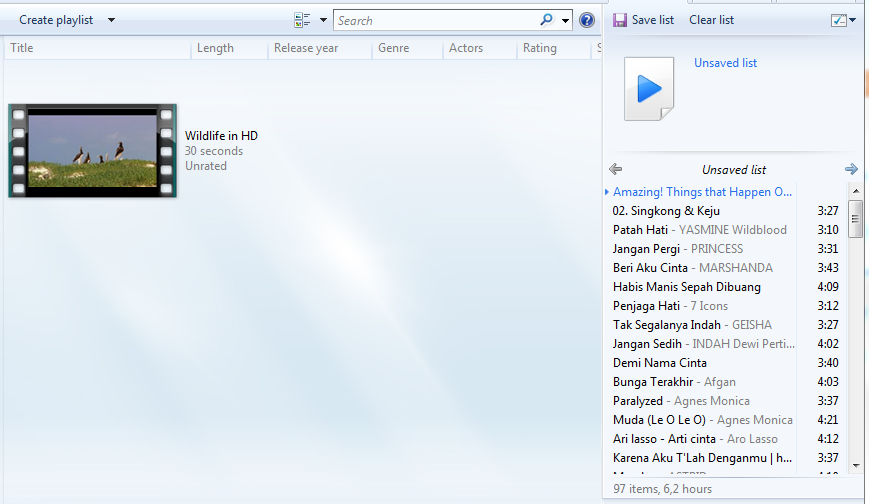Image resolution: width=869 pixels, height=504 pixels.
Task: Select Paralyzed by Agnes Monica
Action: click(x=723, y=401)
